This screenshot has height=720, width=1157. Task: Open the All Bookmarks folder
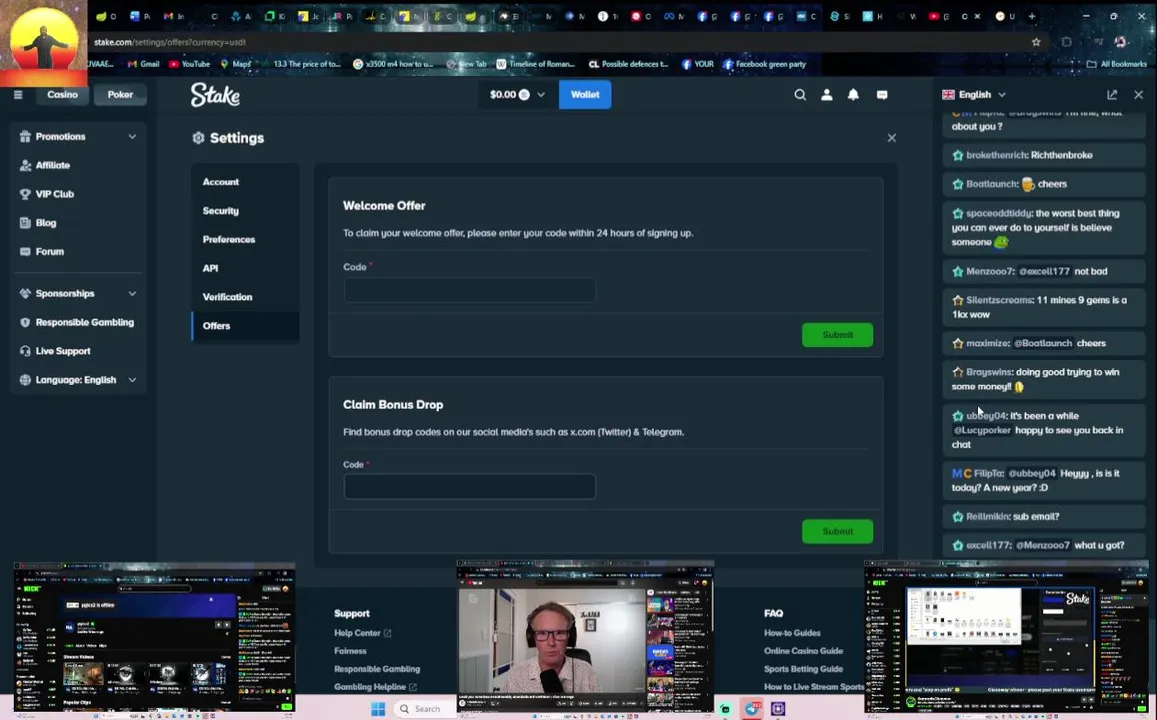[1116, 64]
